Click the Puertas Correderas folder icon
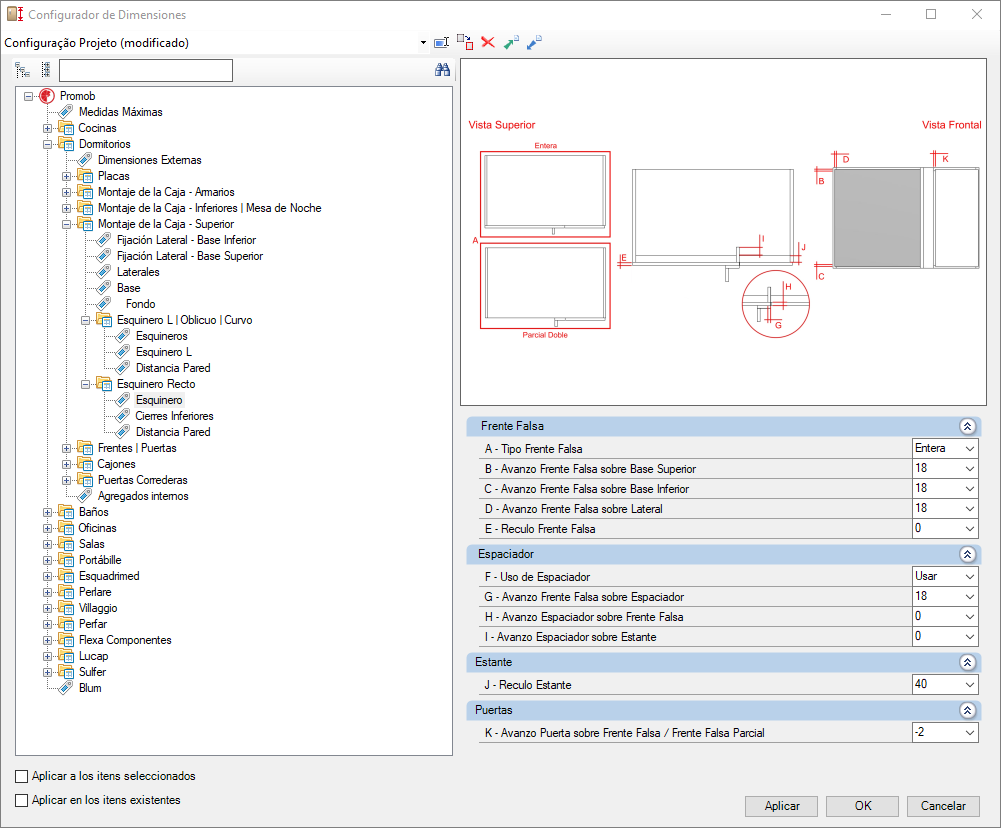This screenshot has width=1001, height=828. (85, 479)
